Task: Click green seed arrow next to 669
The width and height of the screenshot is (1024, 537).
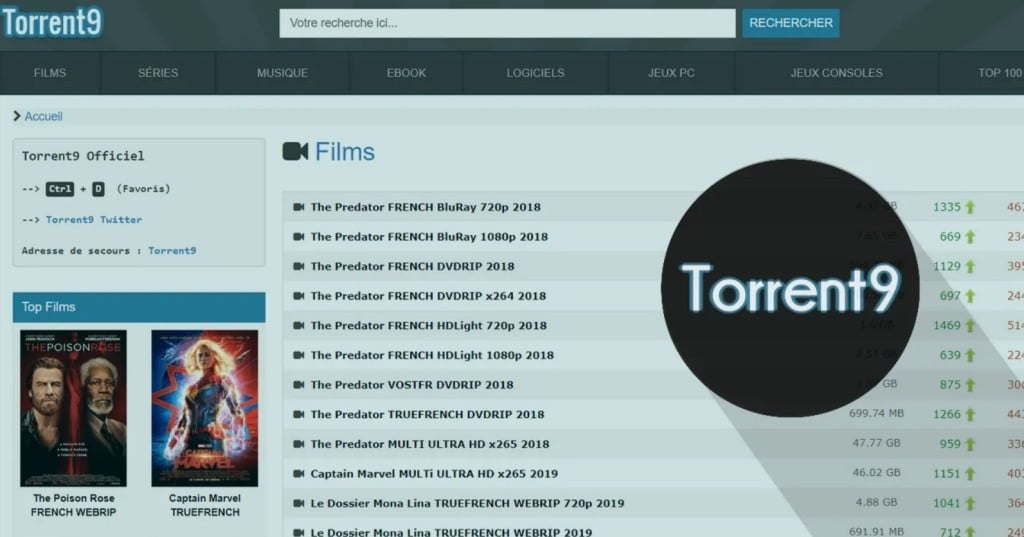Action: (x=970, y=236)
